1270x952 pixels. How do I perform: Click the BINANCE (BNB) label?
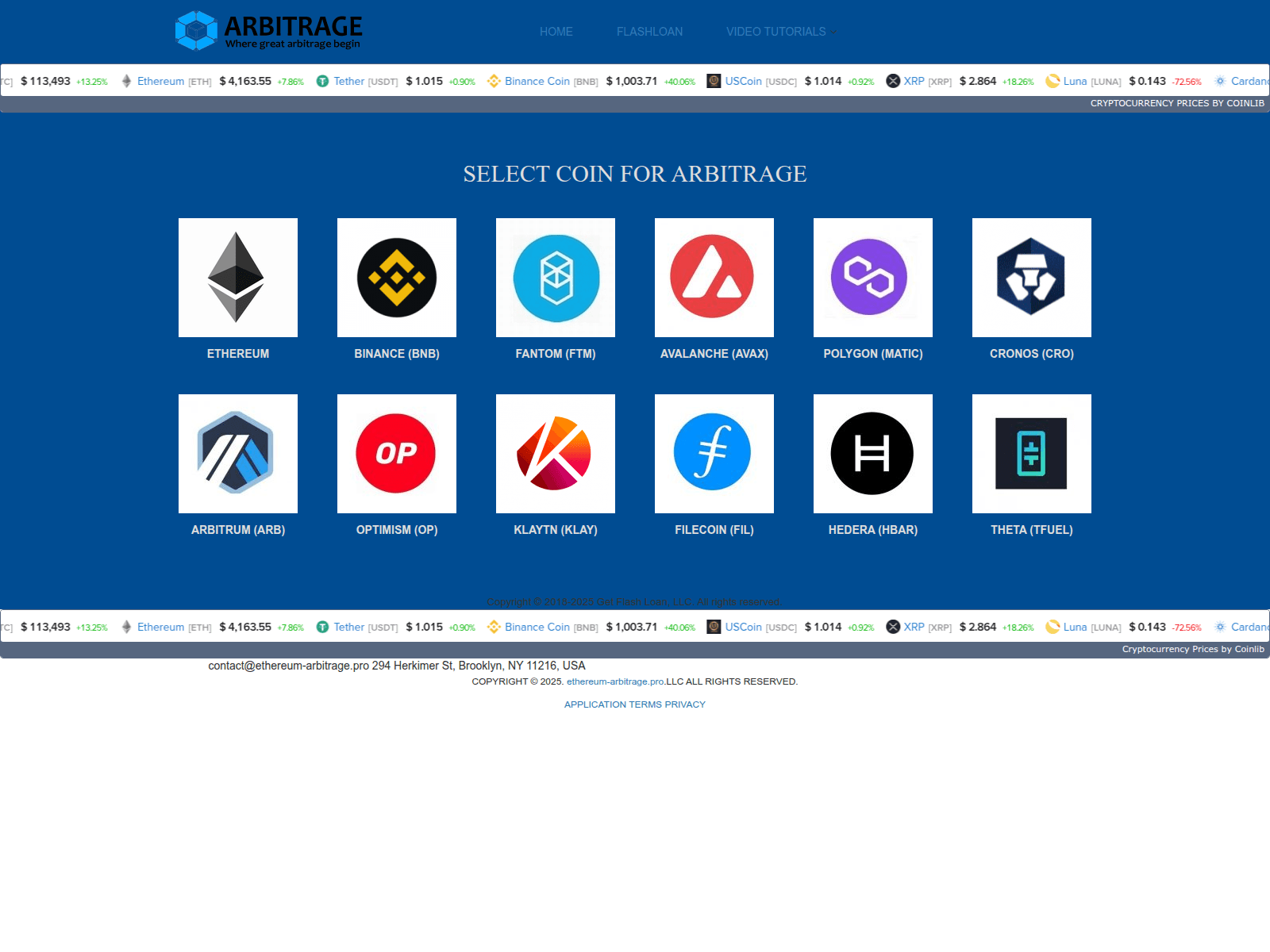tap(397, 354)
